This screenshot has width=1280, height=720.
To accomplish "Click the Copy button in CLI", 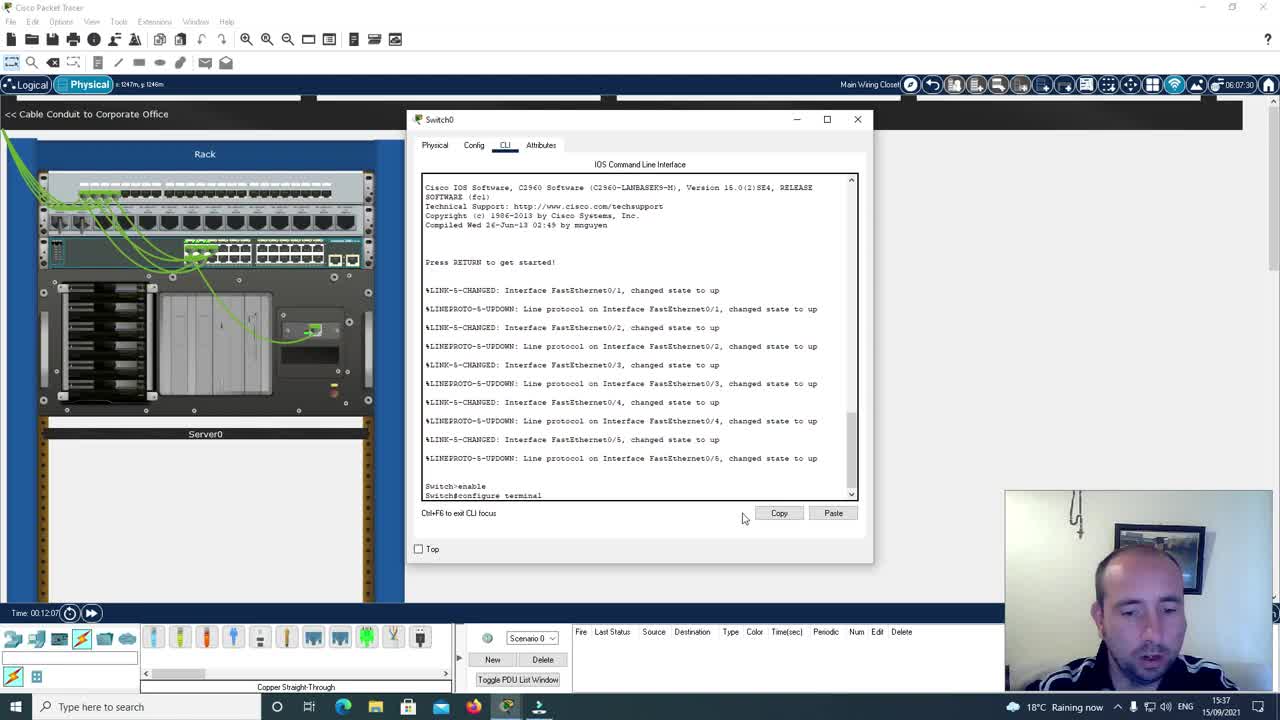I will [779, 513].
